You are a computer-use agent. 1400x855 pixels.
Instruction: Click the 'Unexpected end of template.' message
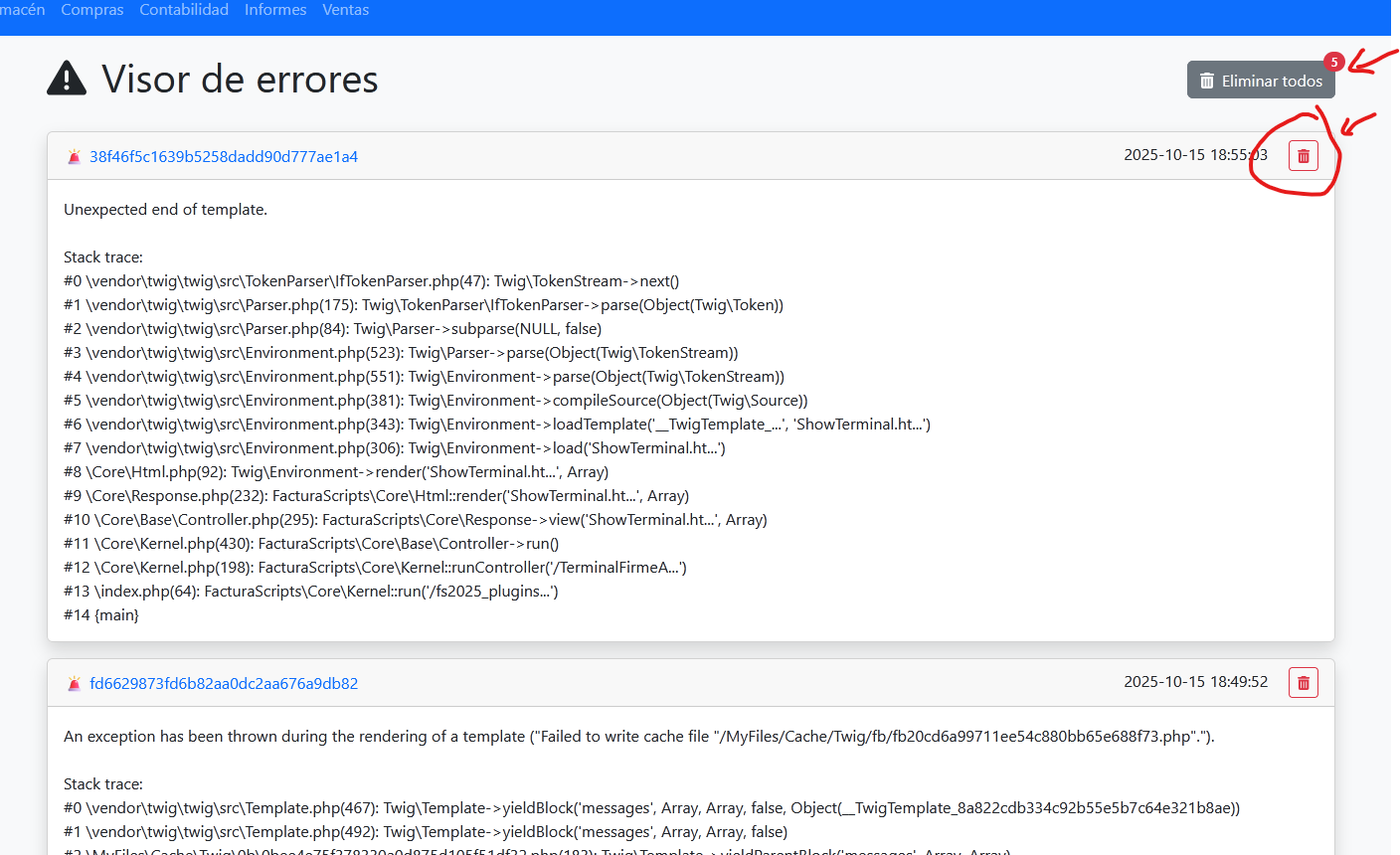165,210
